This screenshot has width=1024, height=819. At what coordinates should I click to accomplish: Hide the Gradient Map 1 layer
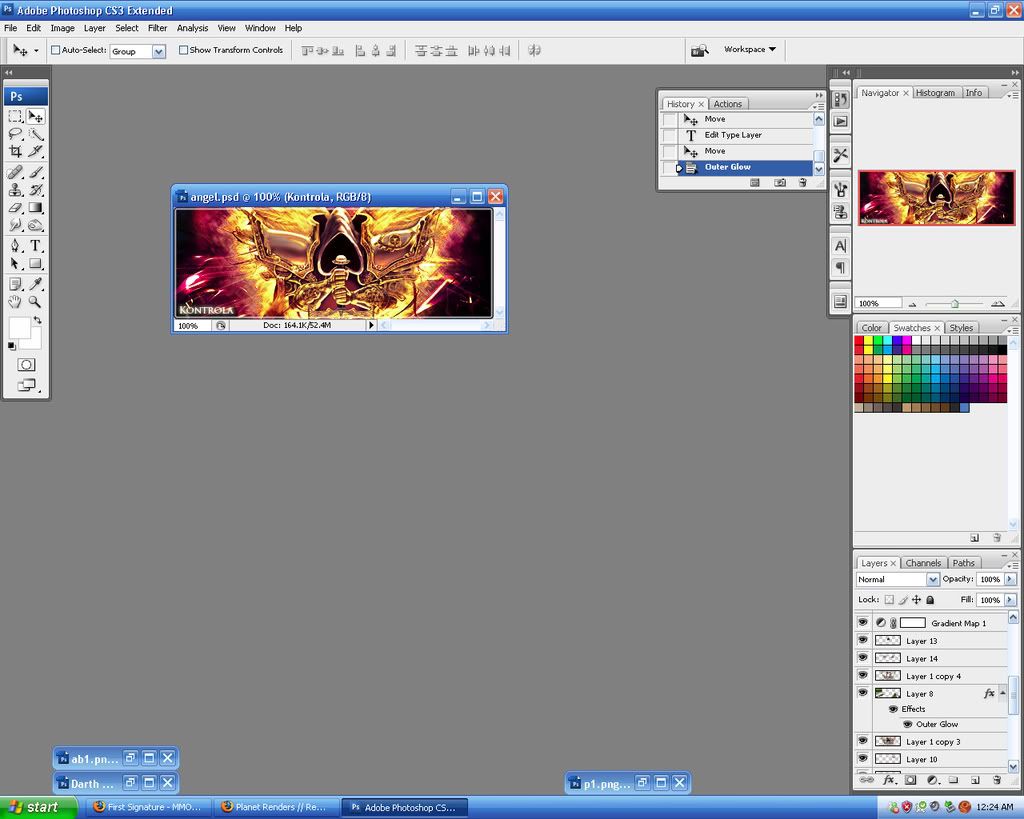point(863,622)
